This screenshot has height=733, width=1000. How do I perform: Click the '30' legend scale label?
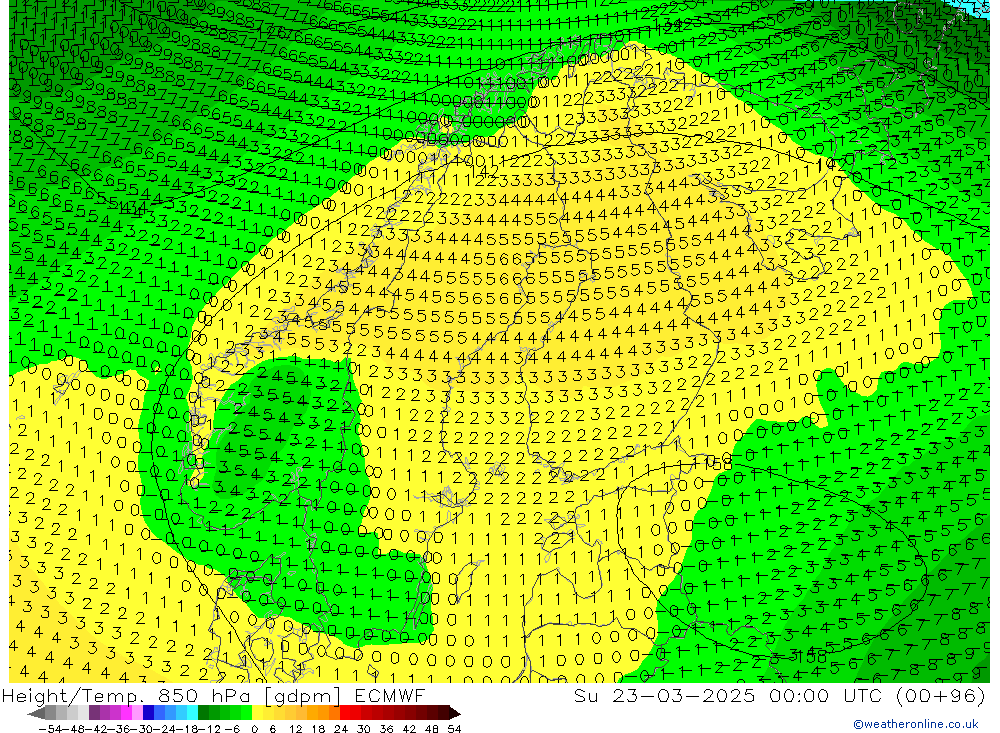click(x=364, y=729)
